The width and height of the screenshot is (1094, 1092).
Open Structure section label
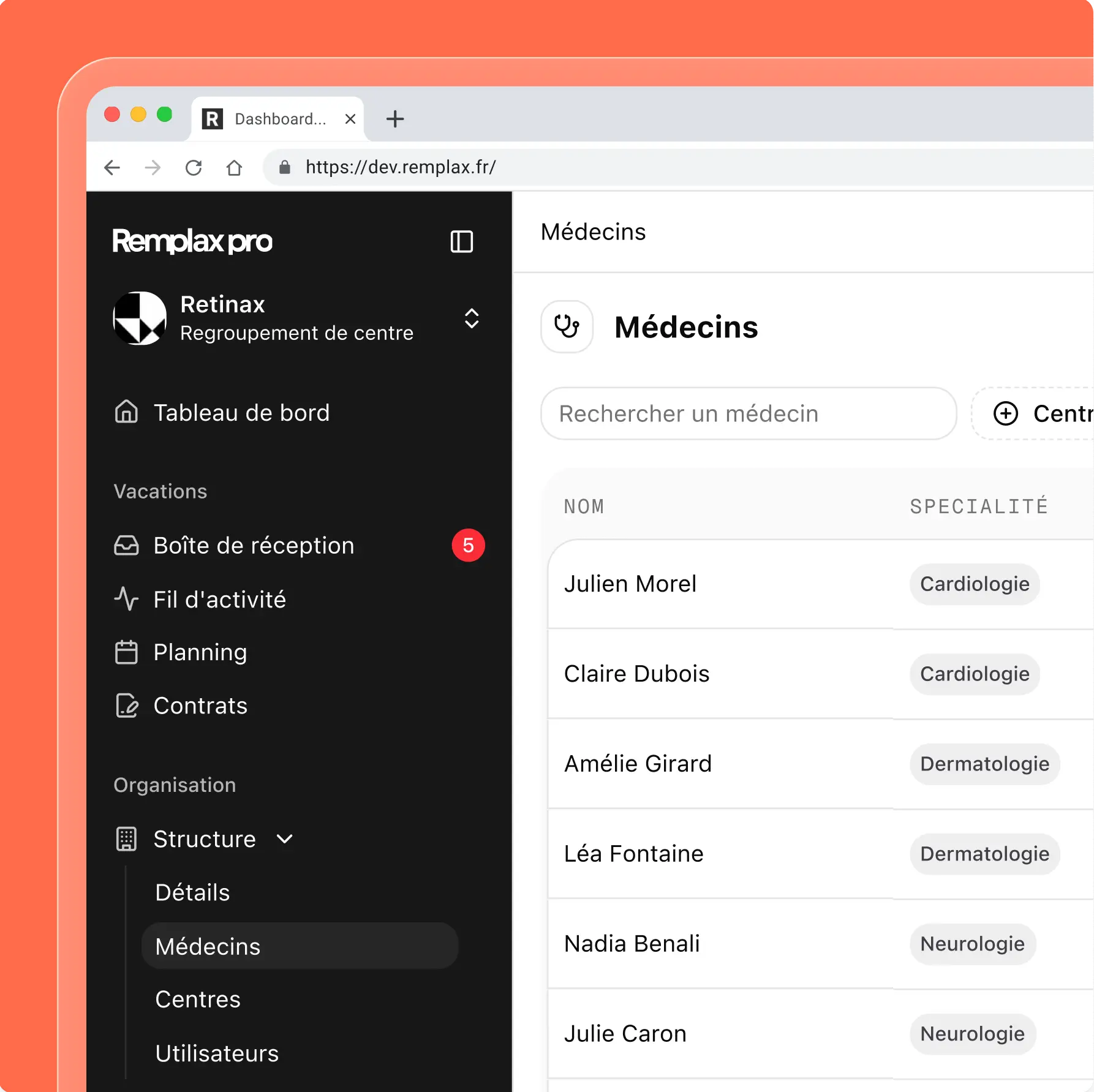point(205,839)
